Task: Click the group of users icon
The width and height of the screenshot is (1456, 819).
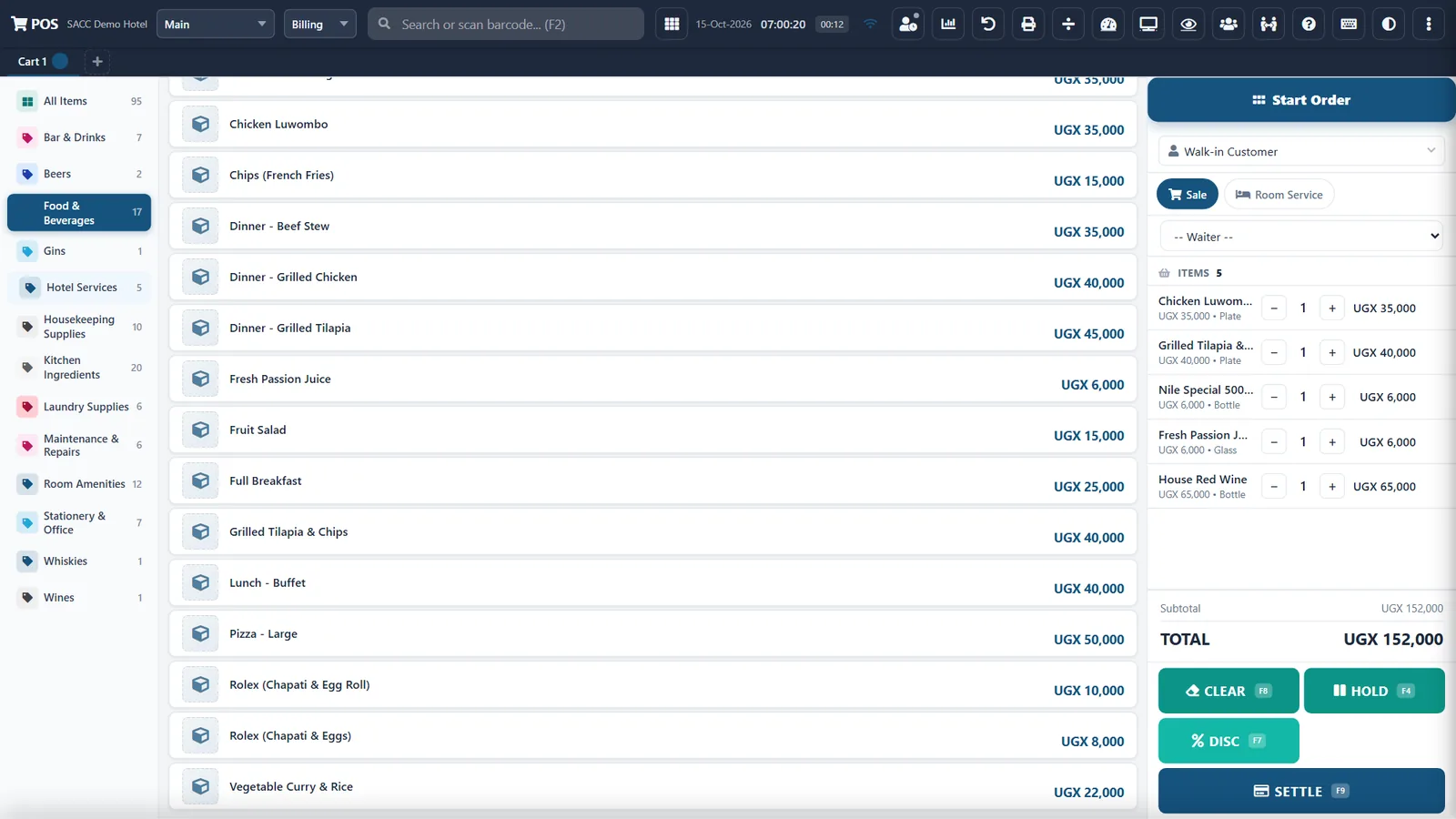Action: 1228,25
